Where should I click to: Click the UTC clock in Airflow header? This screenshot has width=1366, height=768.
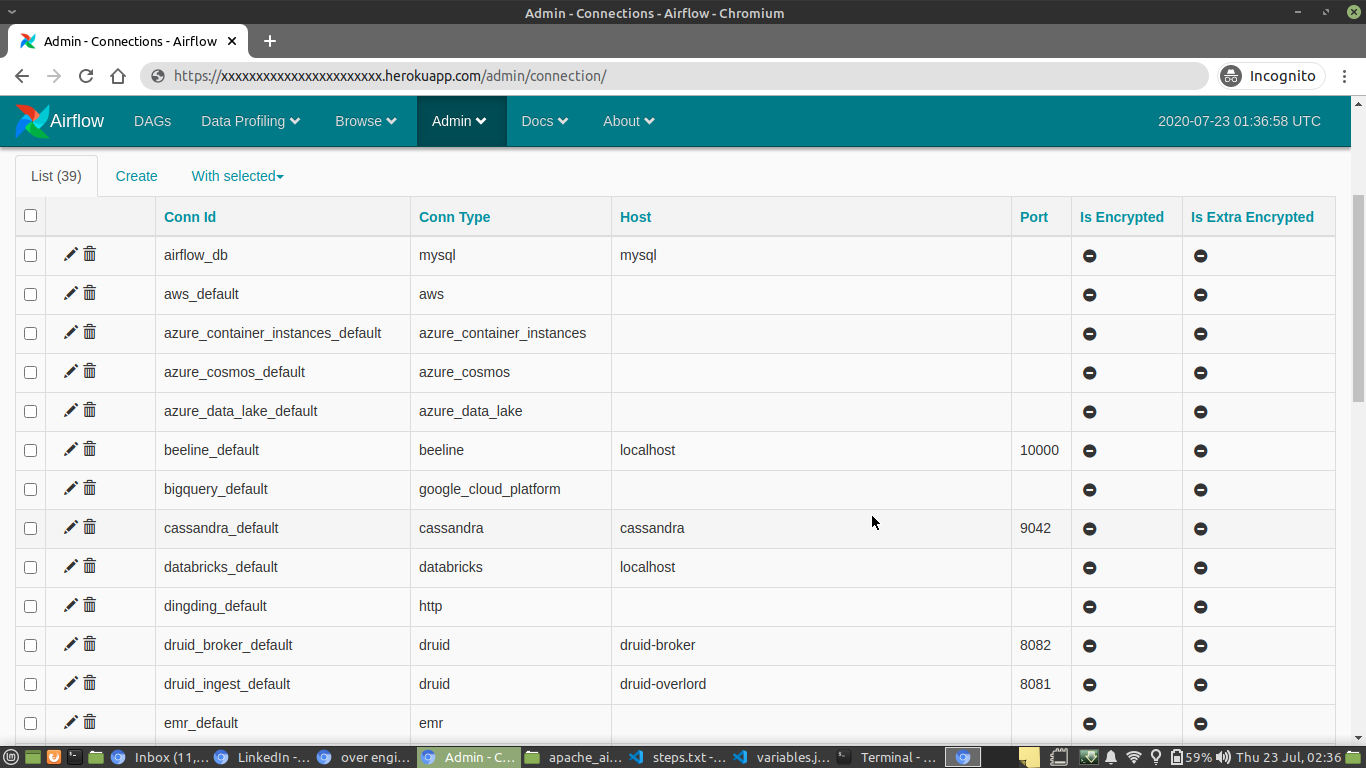[1239, 121]
